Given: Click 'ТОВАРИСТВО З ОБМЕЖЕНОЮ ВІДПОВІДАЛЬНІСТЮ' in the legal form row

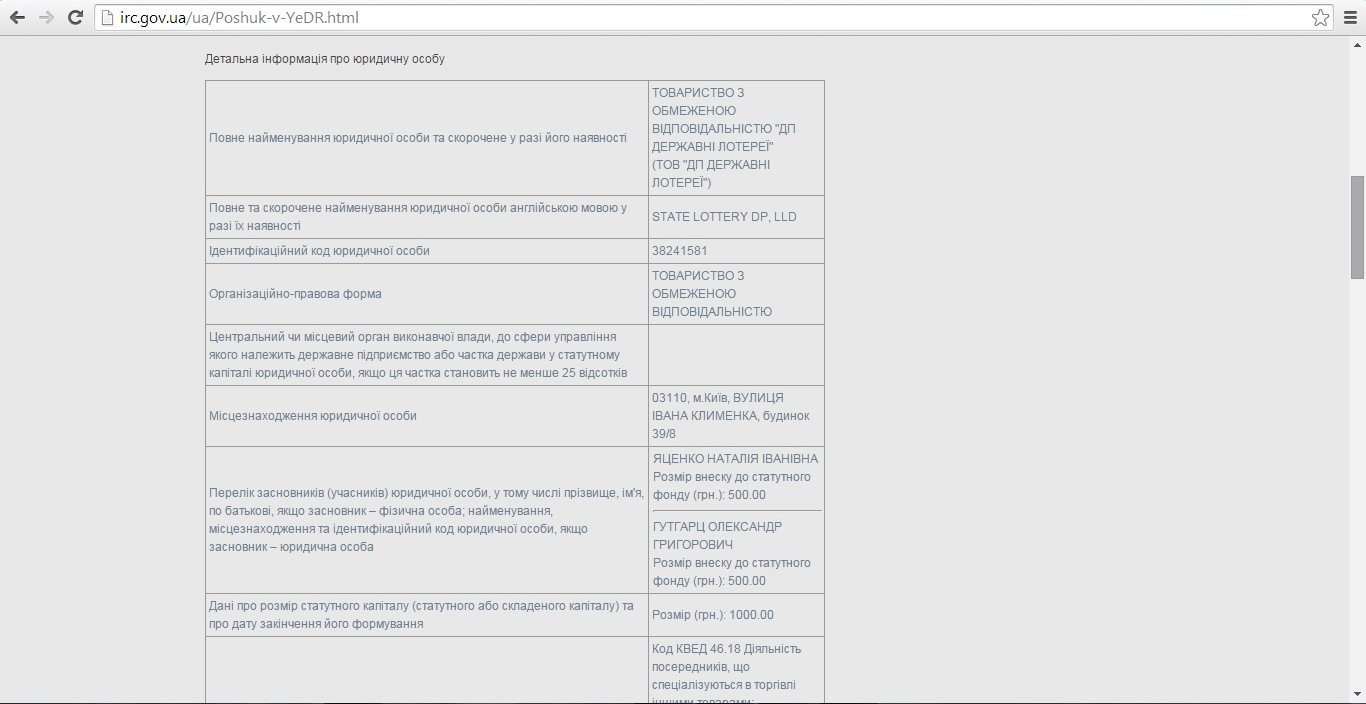Looking at the screenshot, I should point(712,294).
